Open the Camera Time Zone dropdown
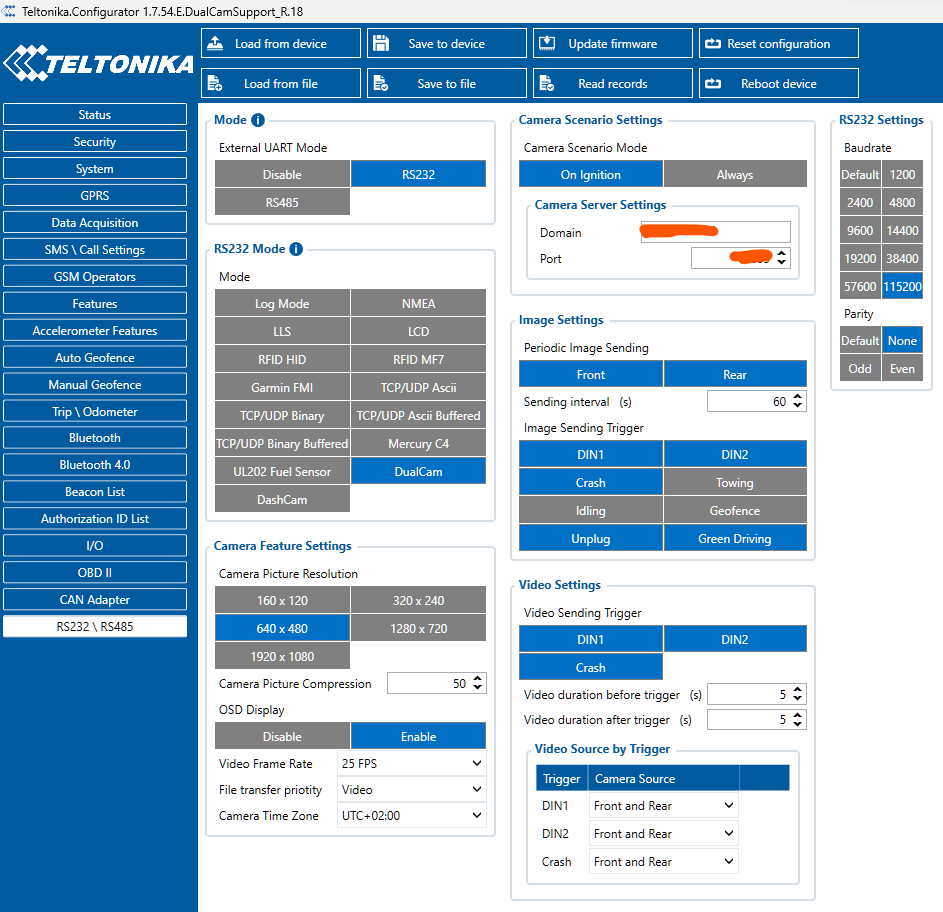943x912 pixels. [x=411, y=816]
